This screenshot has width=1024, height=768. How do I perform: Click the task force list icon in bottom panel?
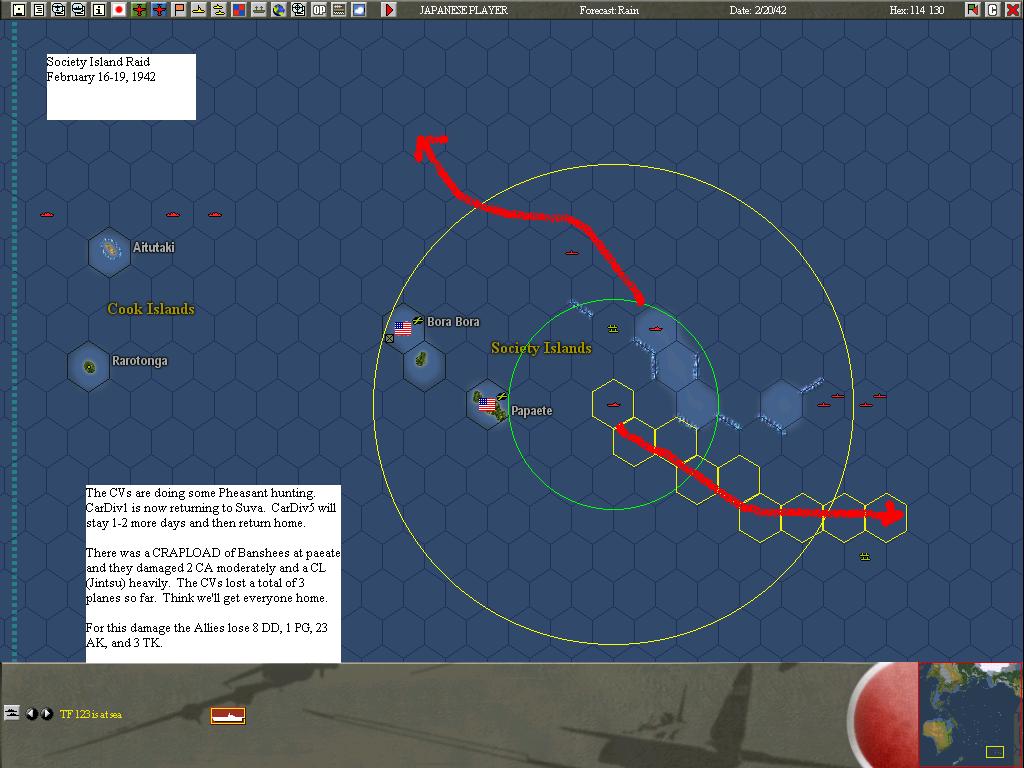[x=12, y=713]
